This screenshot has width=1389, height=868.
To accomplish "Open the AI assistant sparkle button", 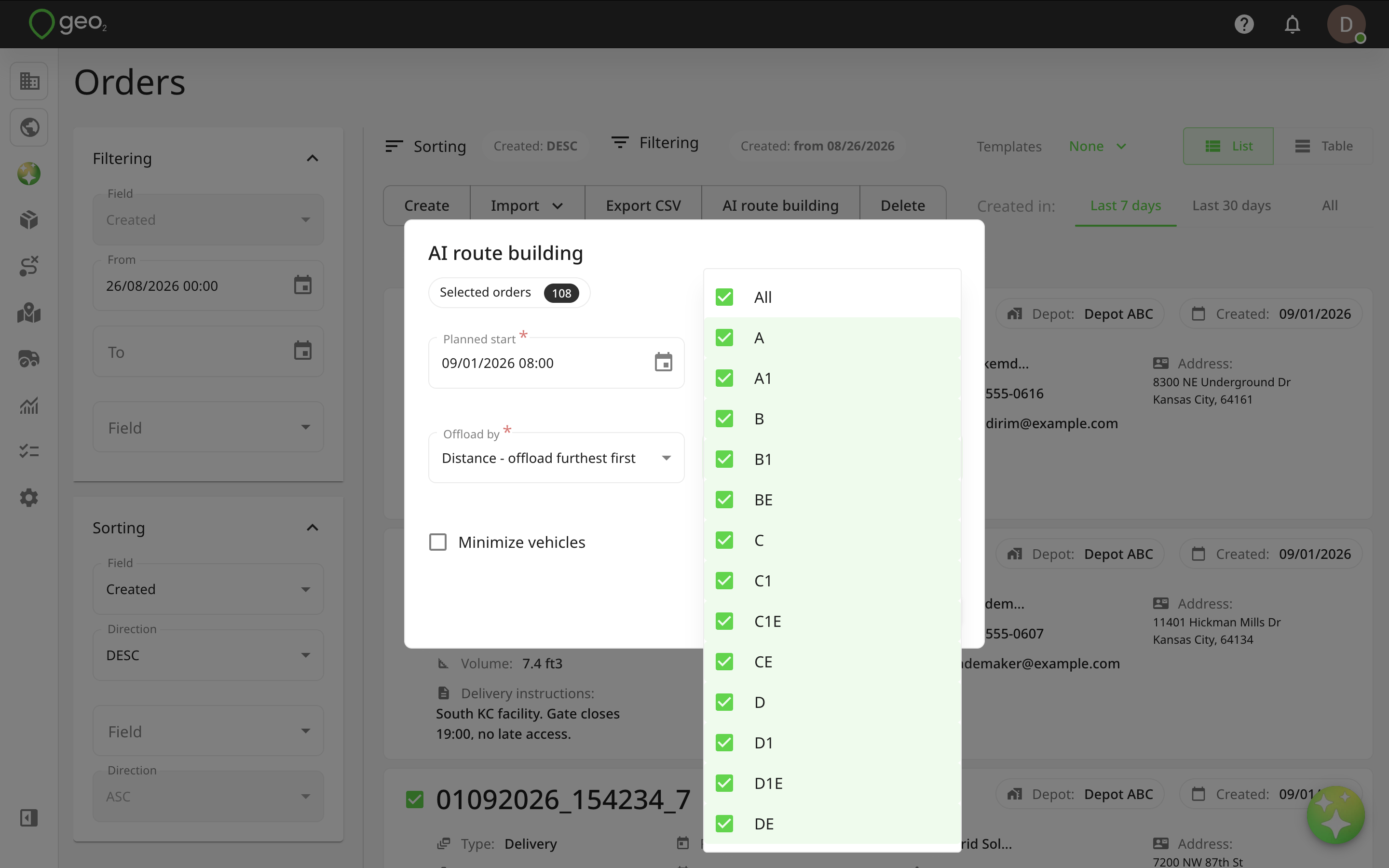I will [x=1335, y=815].
